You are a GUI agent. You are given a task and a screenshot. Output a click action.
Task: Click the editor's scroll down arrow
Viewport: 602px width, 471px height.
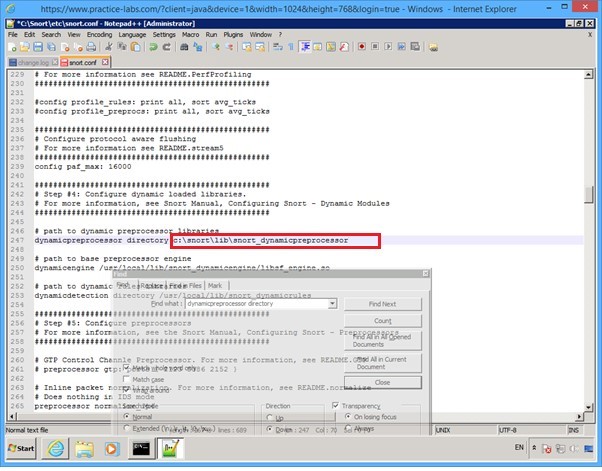click(588, 407)
